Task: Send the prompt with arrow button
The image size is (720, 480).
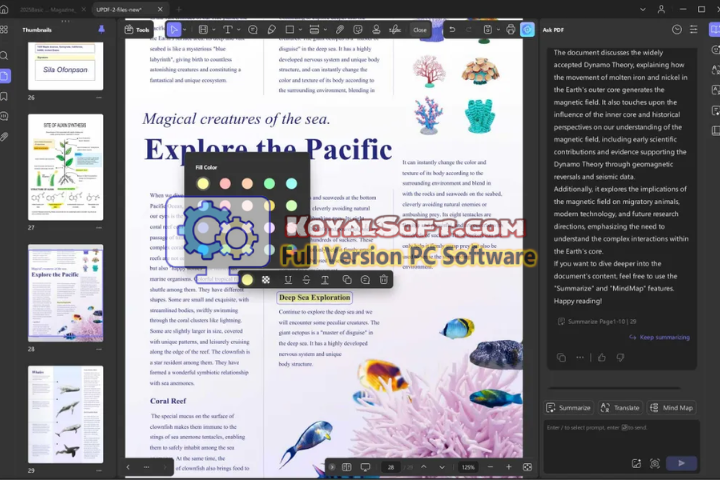Action: [x=681, y=463]
